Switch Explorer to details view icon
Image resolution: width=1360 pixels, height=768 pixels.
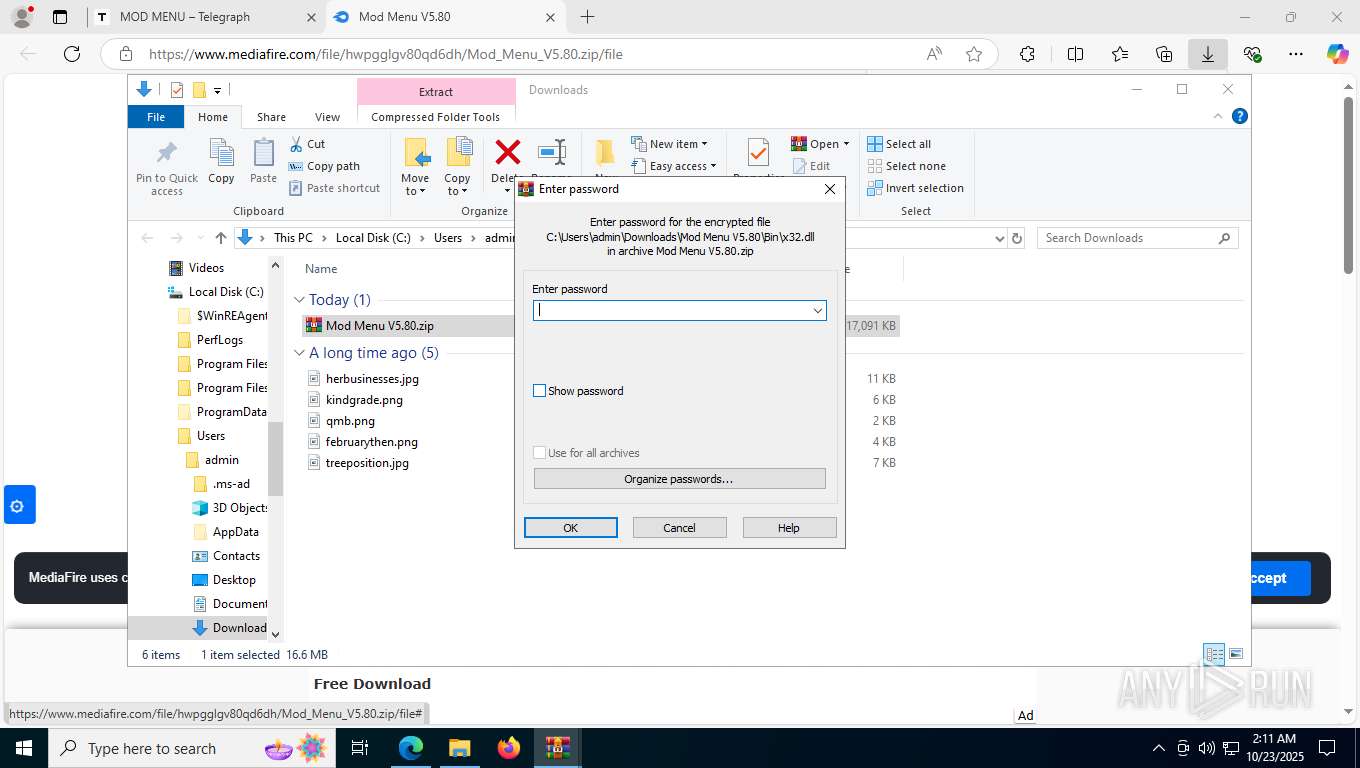click(1214, 654)
